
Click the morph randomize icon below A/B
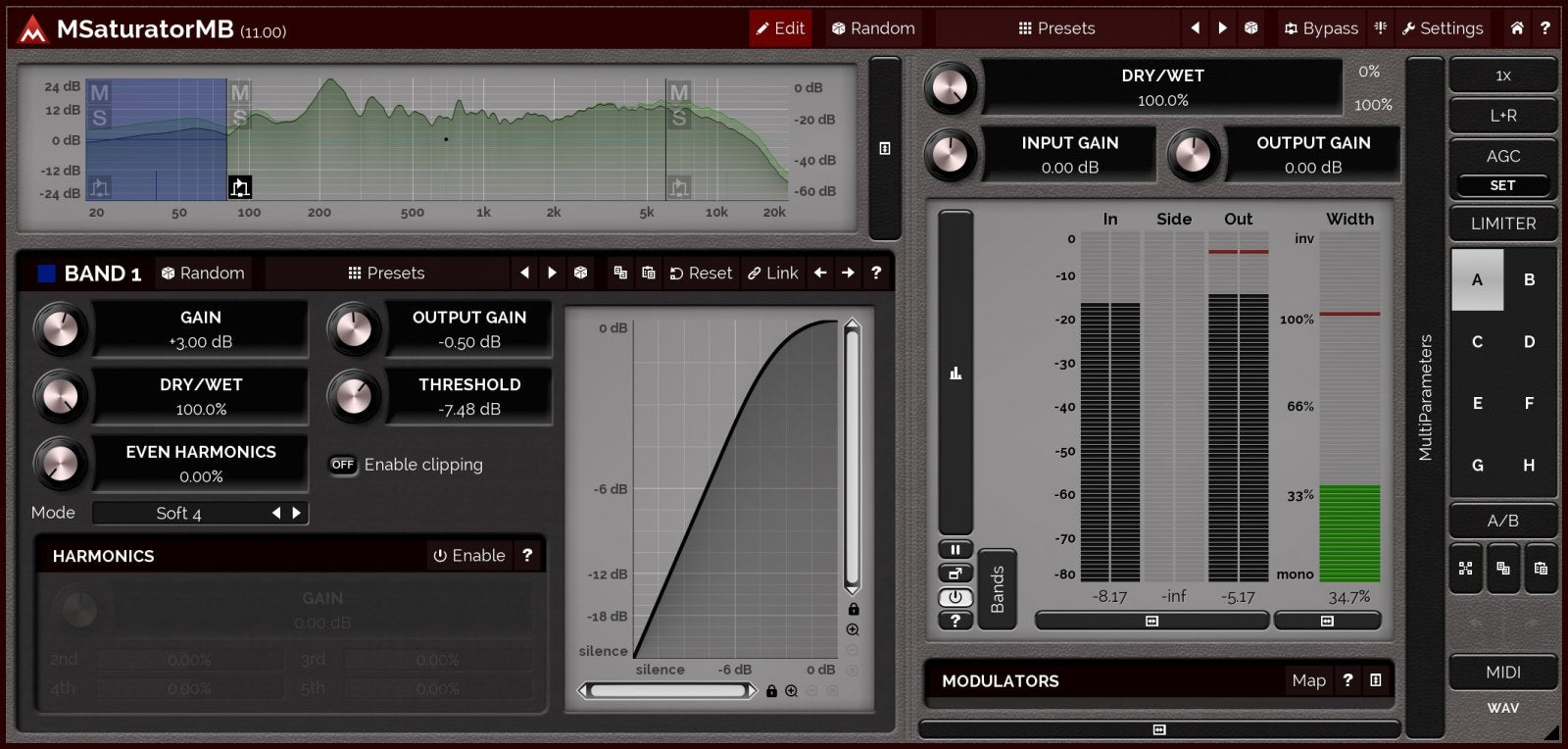point(1466,569)
